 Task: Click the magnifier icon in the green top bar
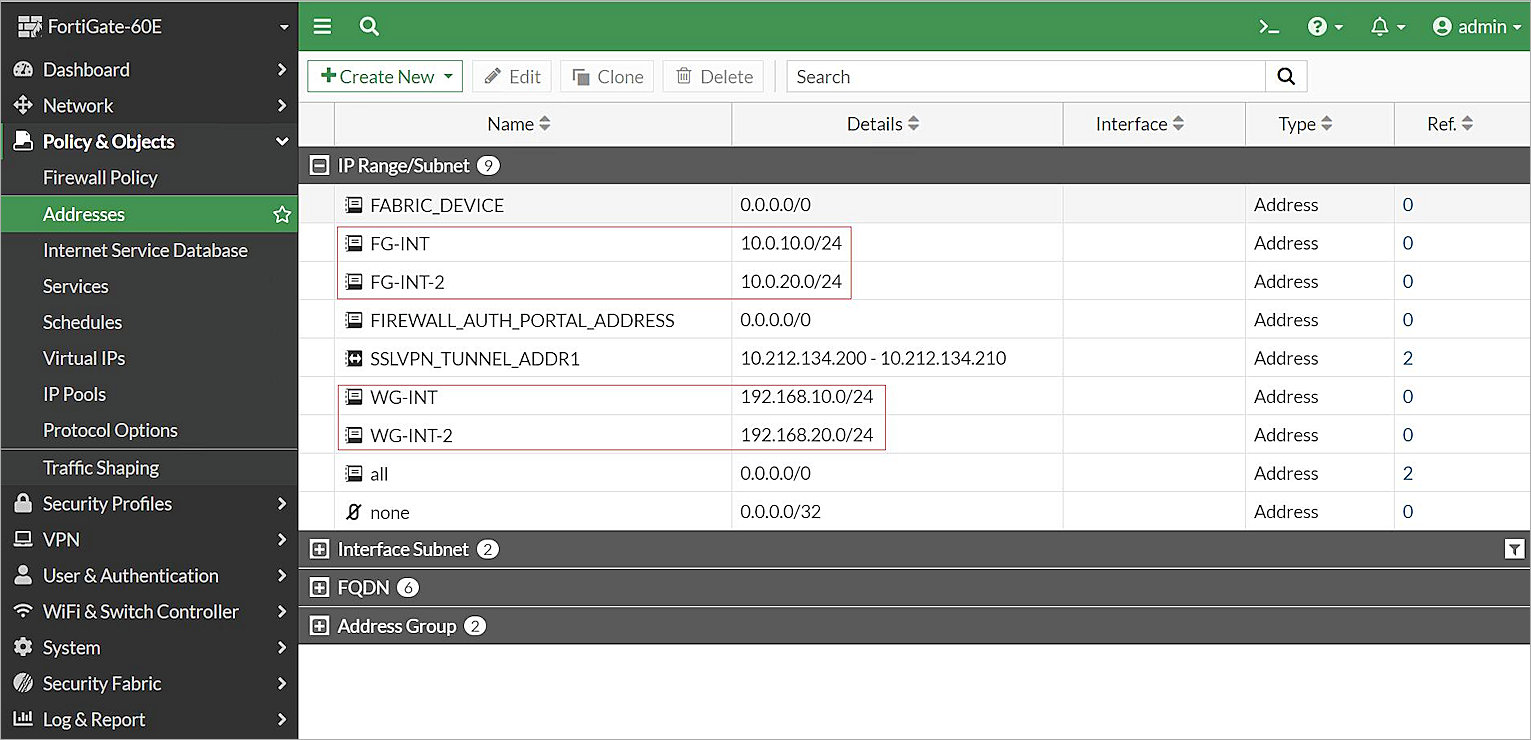point(369,26)
